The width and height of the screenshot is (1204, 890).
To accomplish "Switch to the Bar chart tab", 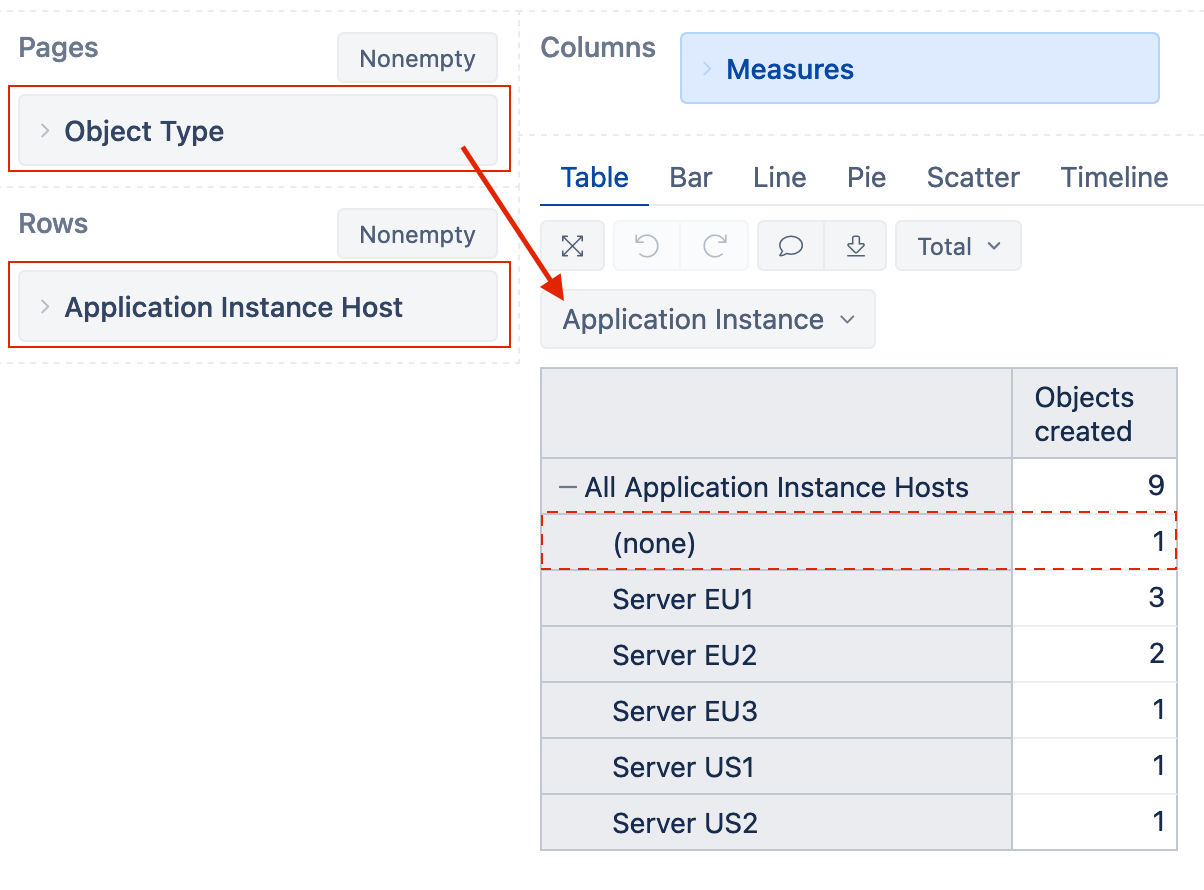I will tap(690, 178).
